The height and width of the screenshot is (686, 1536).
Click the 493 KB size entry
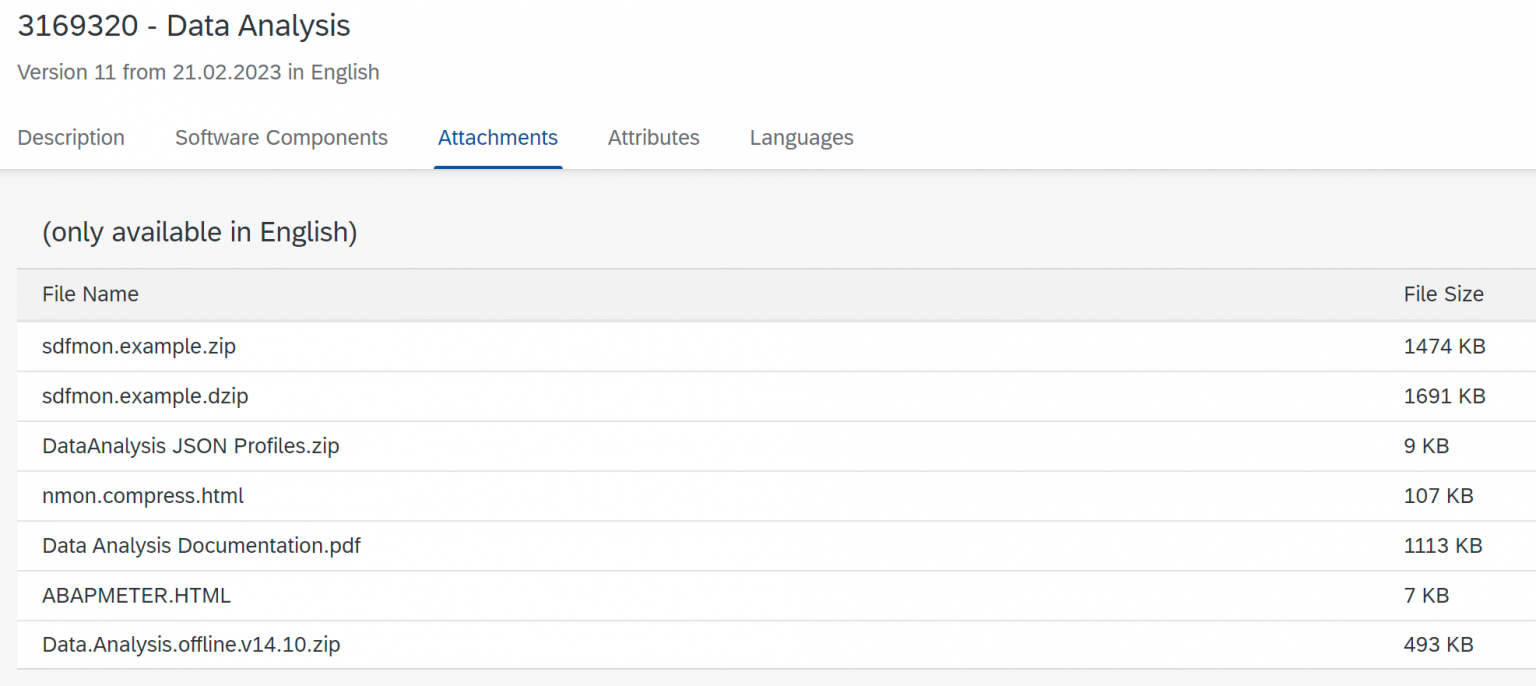1438,645
